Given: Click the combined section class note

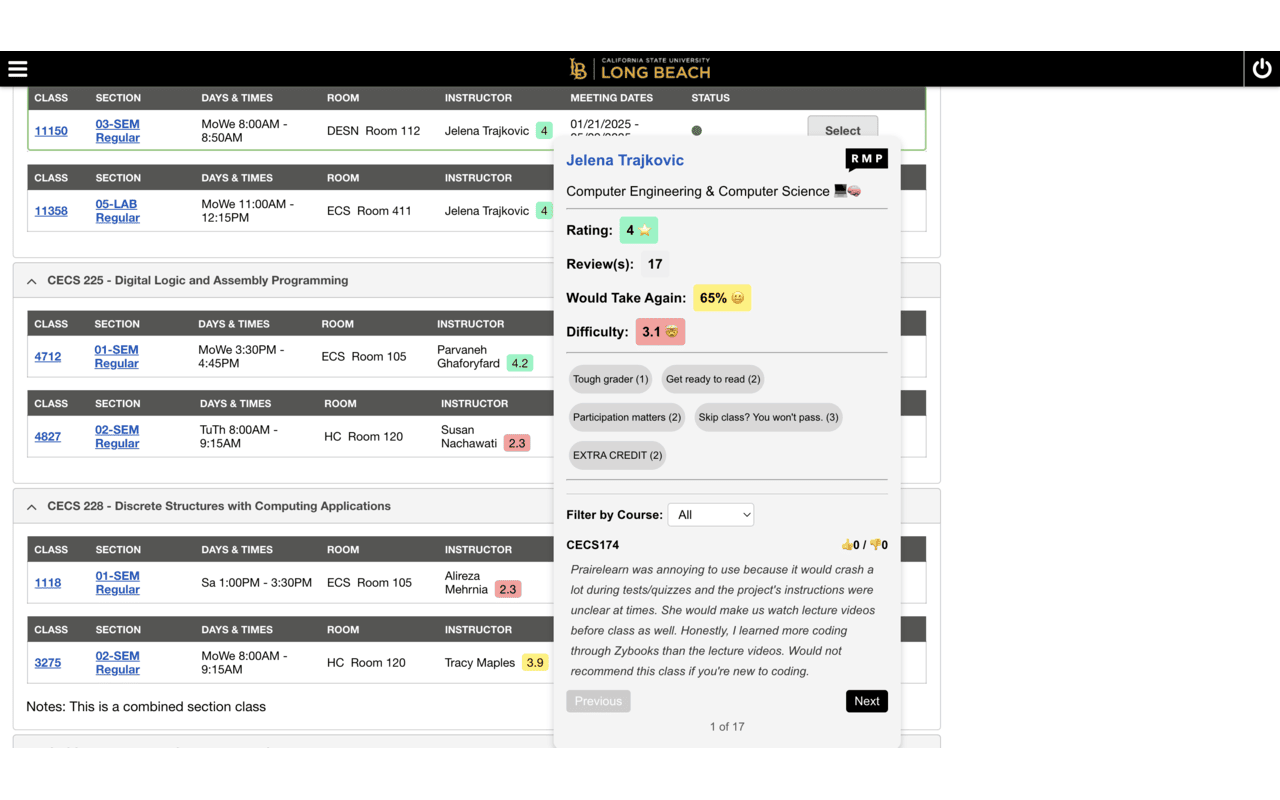Looking at the screenshot, I should pyautogui.click(x=146, y=707).
